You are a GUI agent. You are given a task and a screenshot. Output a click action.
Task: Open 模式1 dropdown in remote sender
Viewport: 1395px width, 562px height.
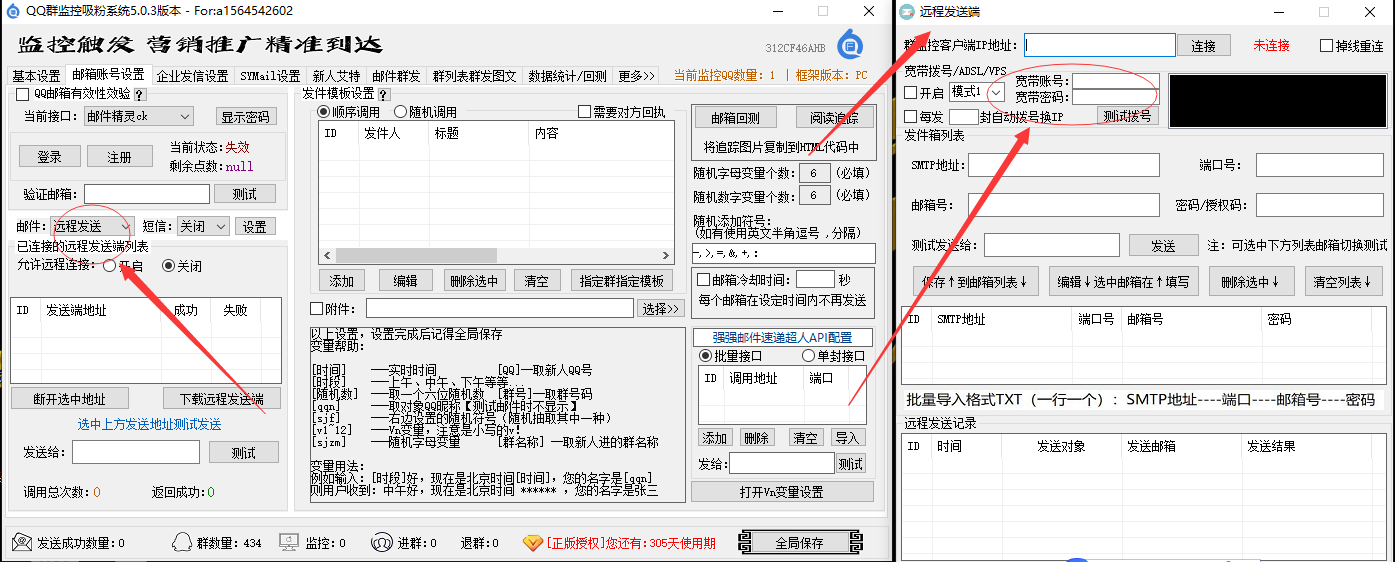(x=977, y=92)
